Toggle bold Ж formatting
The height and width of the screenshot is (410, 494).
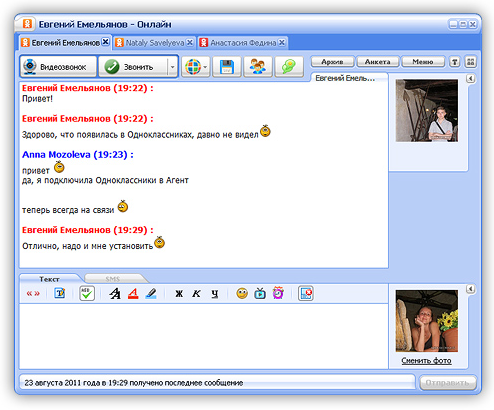click(179, 294)
